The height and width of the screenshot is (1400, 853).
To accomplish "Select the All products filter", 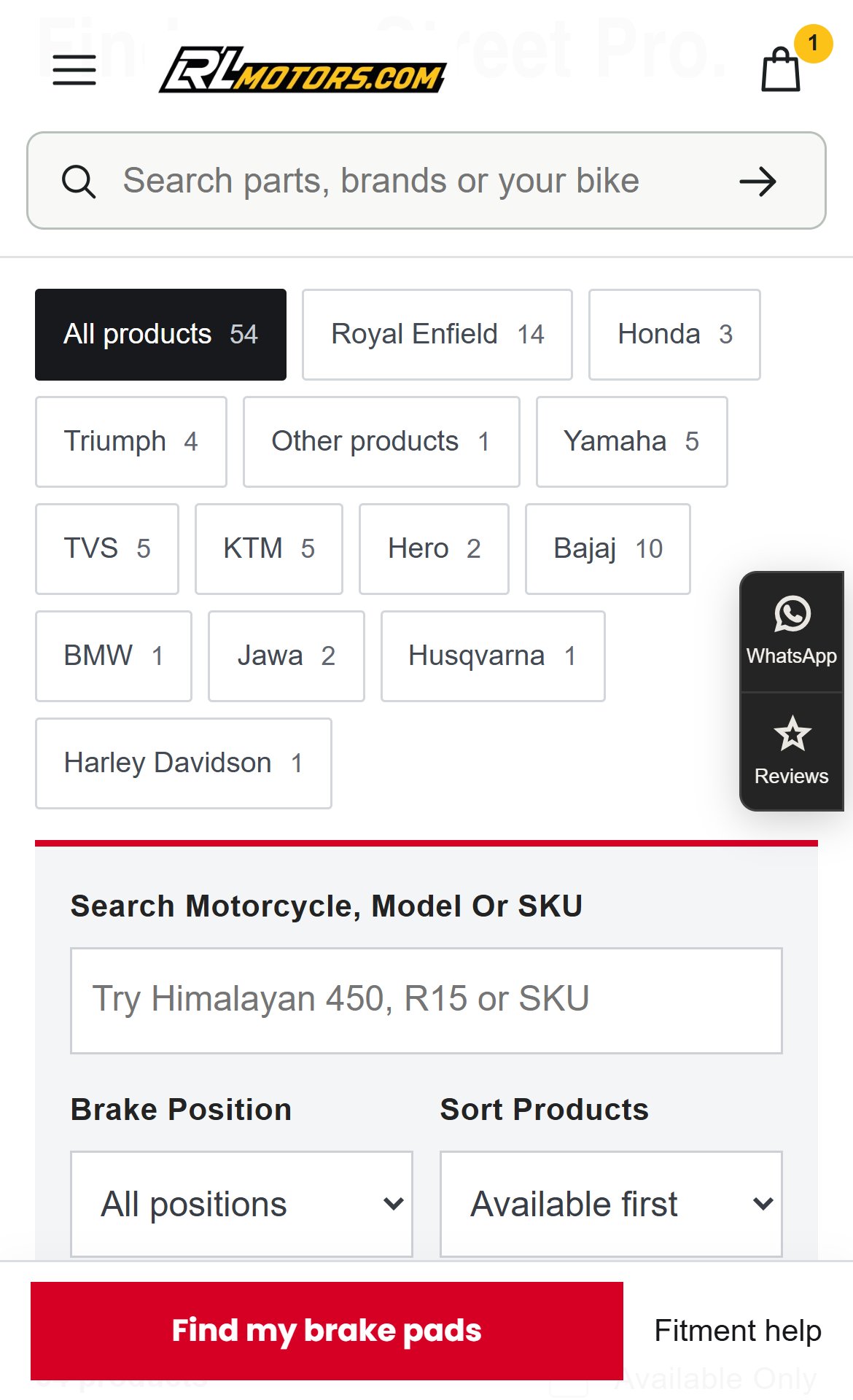I will (x=160, y=335).
